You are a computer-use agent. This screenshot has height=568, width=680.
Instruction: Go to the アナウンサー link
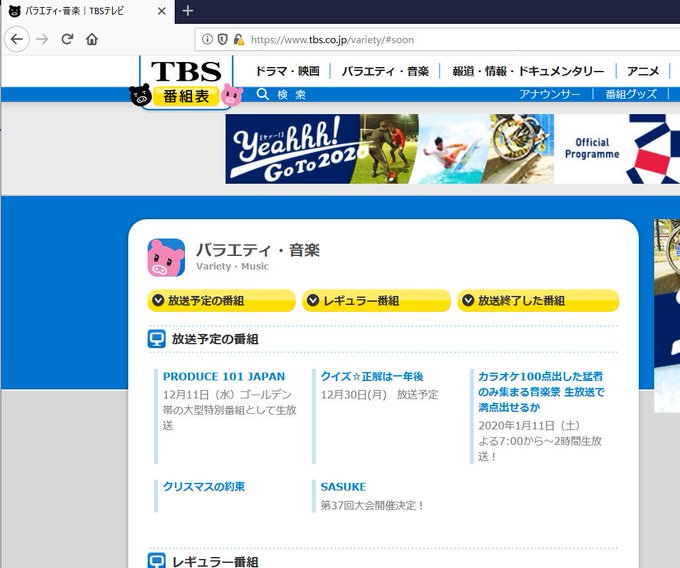[x=550, y=94]
